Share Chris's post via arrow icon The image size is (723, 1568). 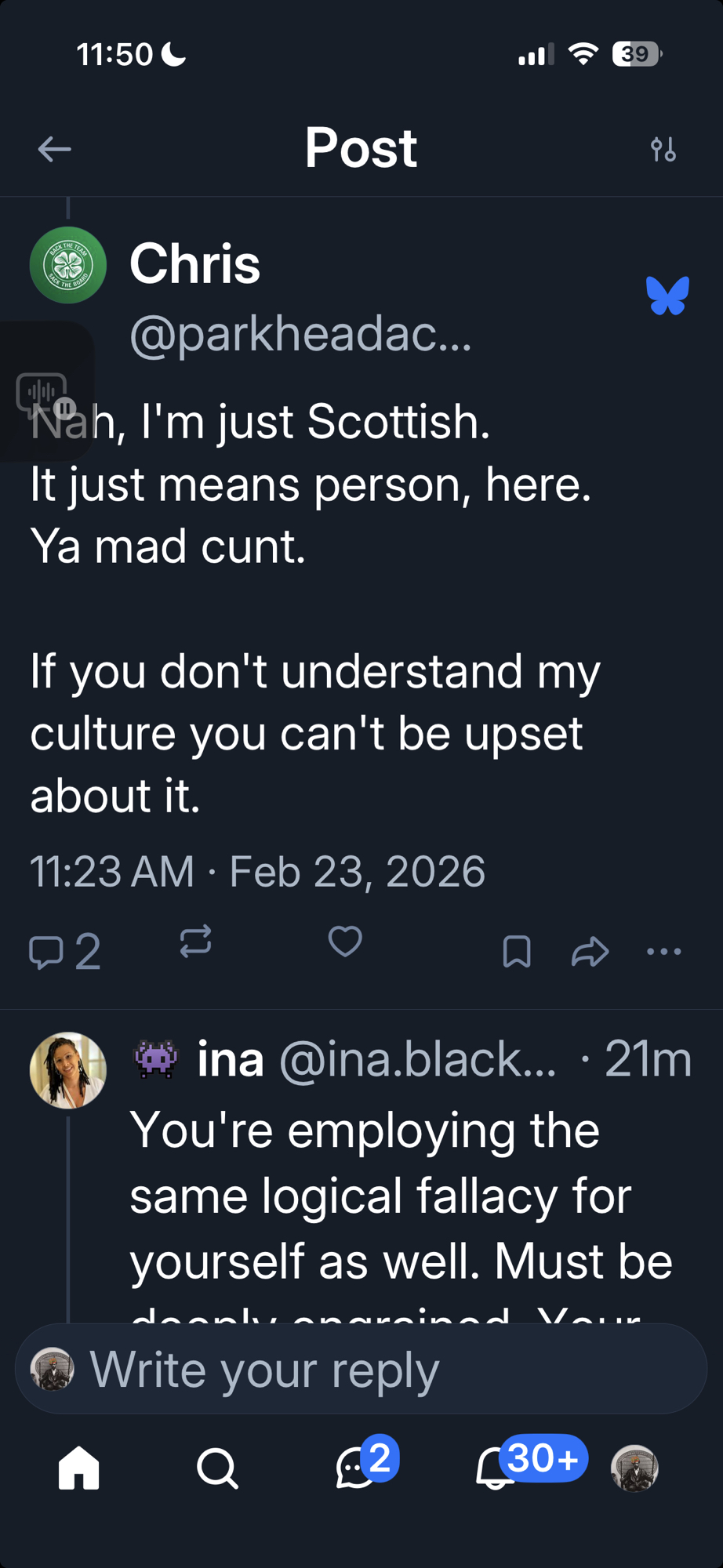pos(590,952)
